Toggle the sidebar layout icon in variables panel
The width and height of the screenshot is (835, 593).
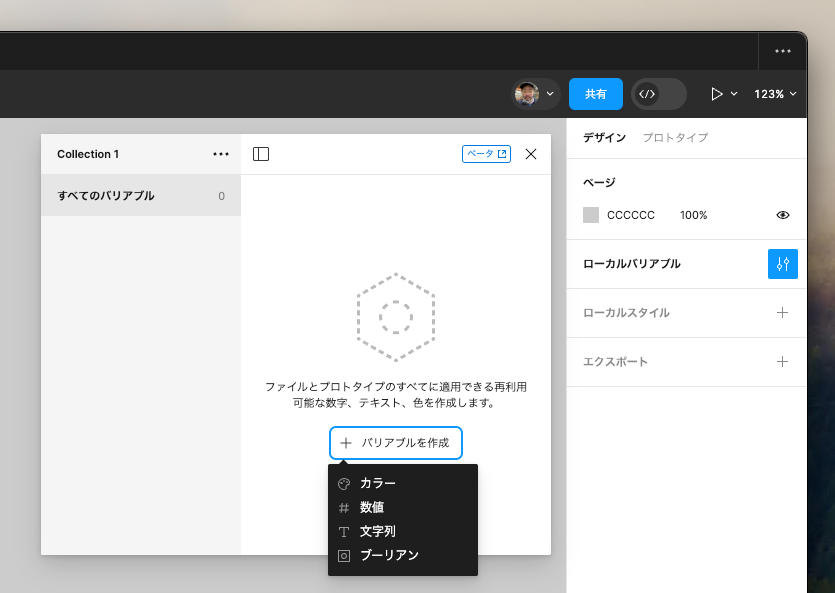pos(261,153)
